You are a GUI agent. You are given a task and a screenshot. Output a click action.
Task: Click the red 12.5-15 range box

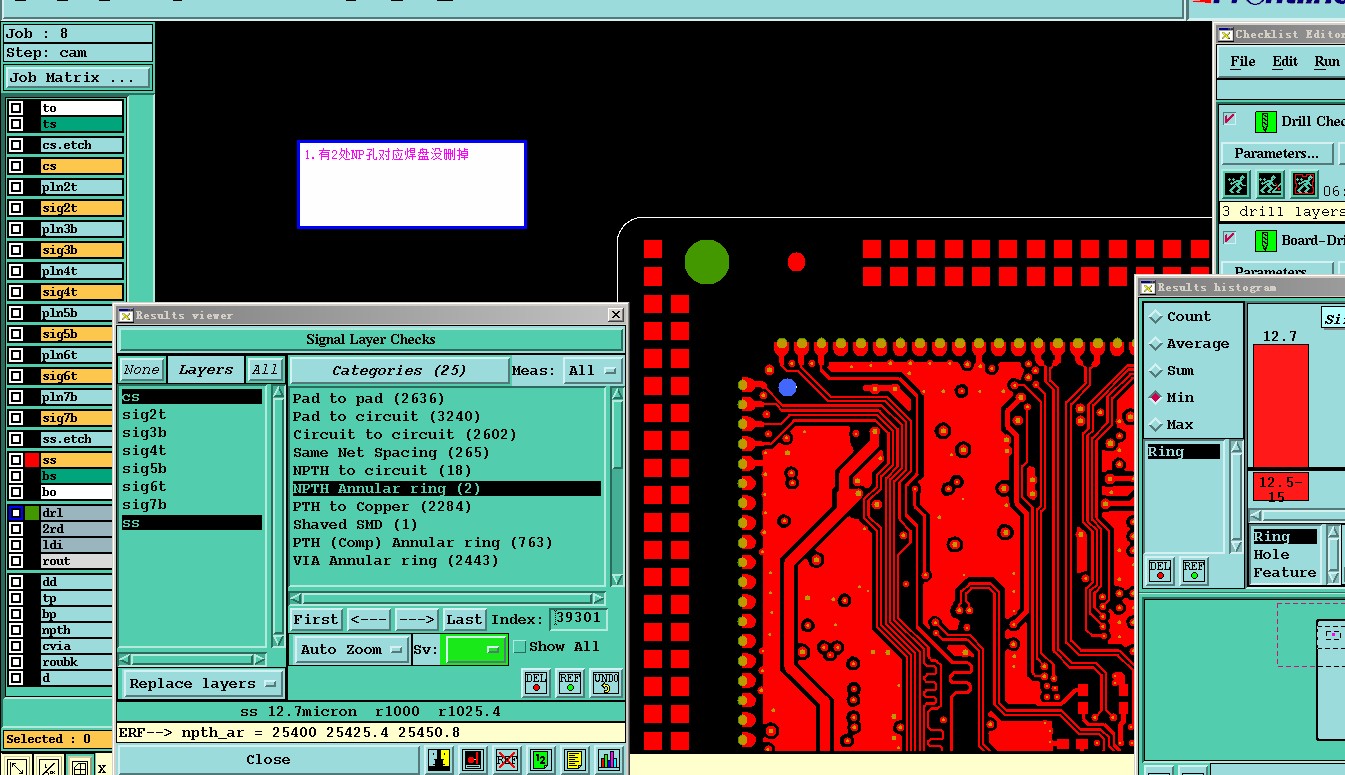[x=1280, y=487]
